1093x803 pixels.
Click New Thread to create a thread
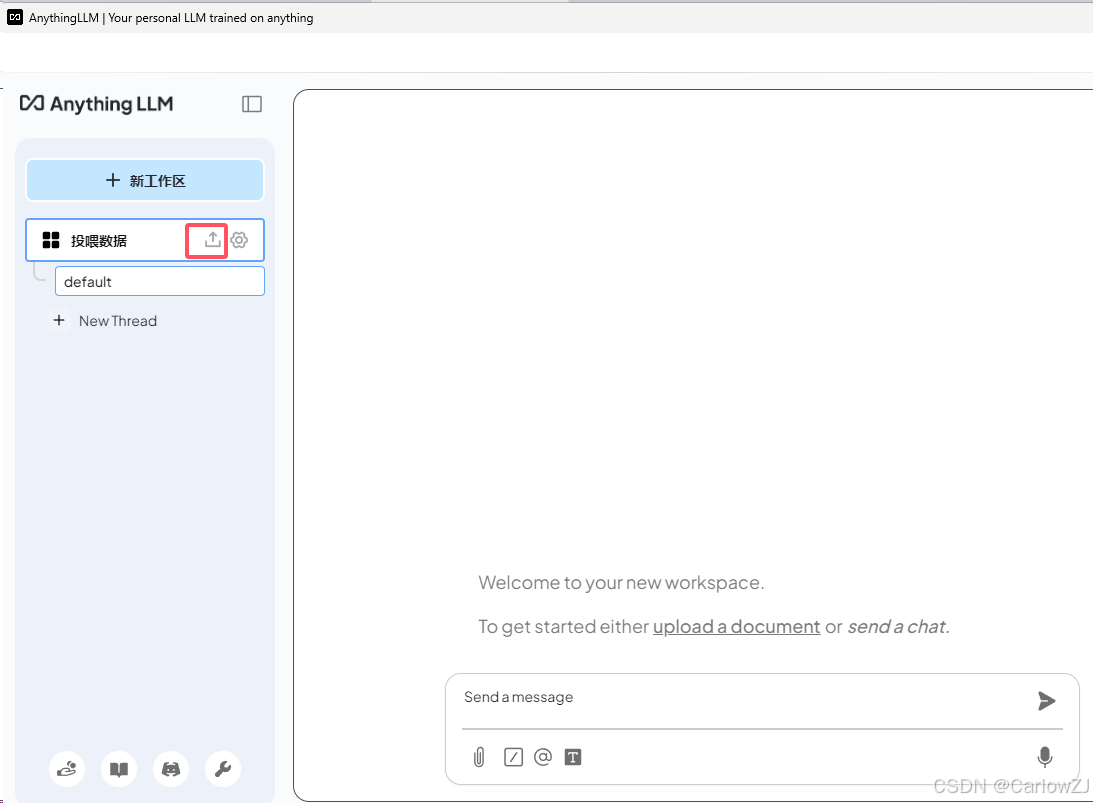click(x=104, y=321)
